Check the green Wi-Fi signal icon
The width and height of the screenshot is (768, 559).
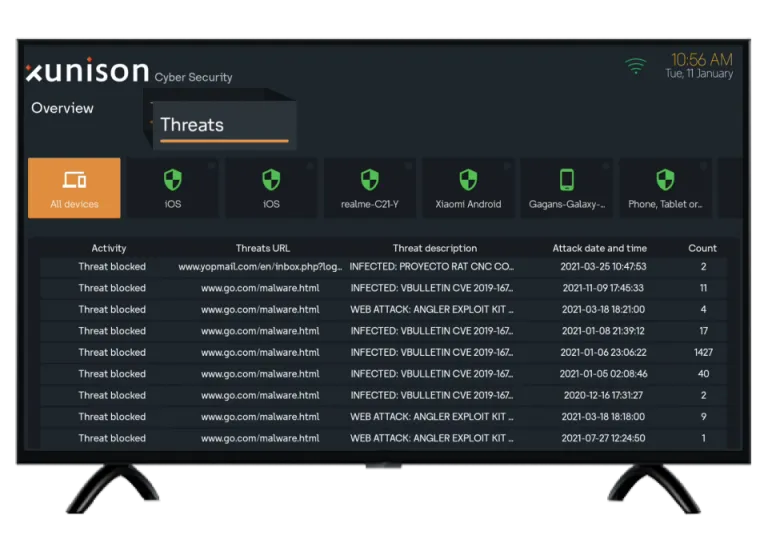pyautogui.click(x=636, y=66)
